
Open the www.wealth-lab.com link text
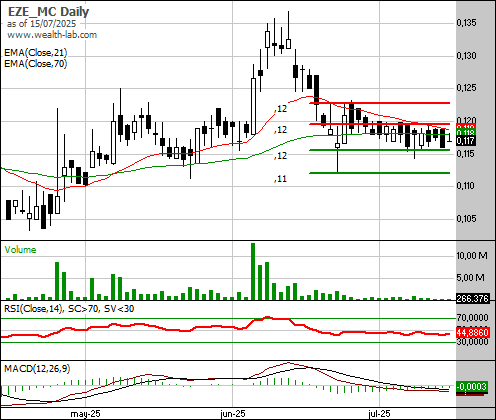[x=52, y=35]
